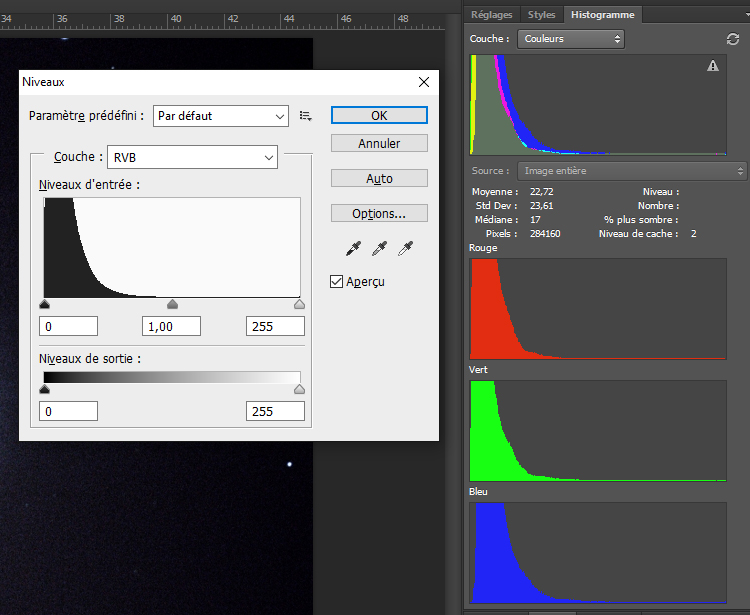Screen dimensions: 750x615
Task: Grab the output black level slider
Action: (44, 389)
